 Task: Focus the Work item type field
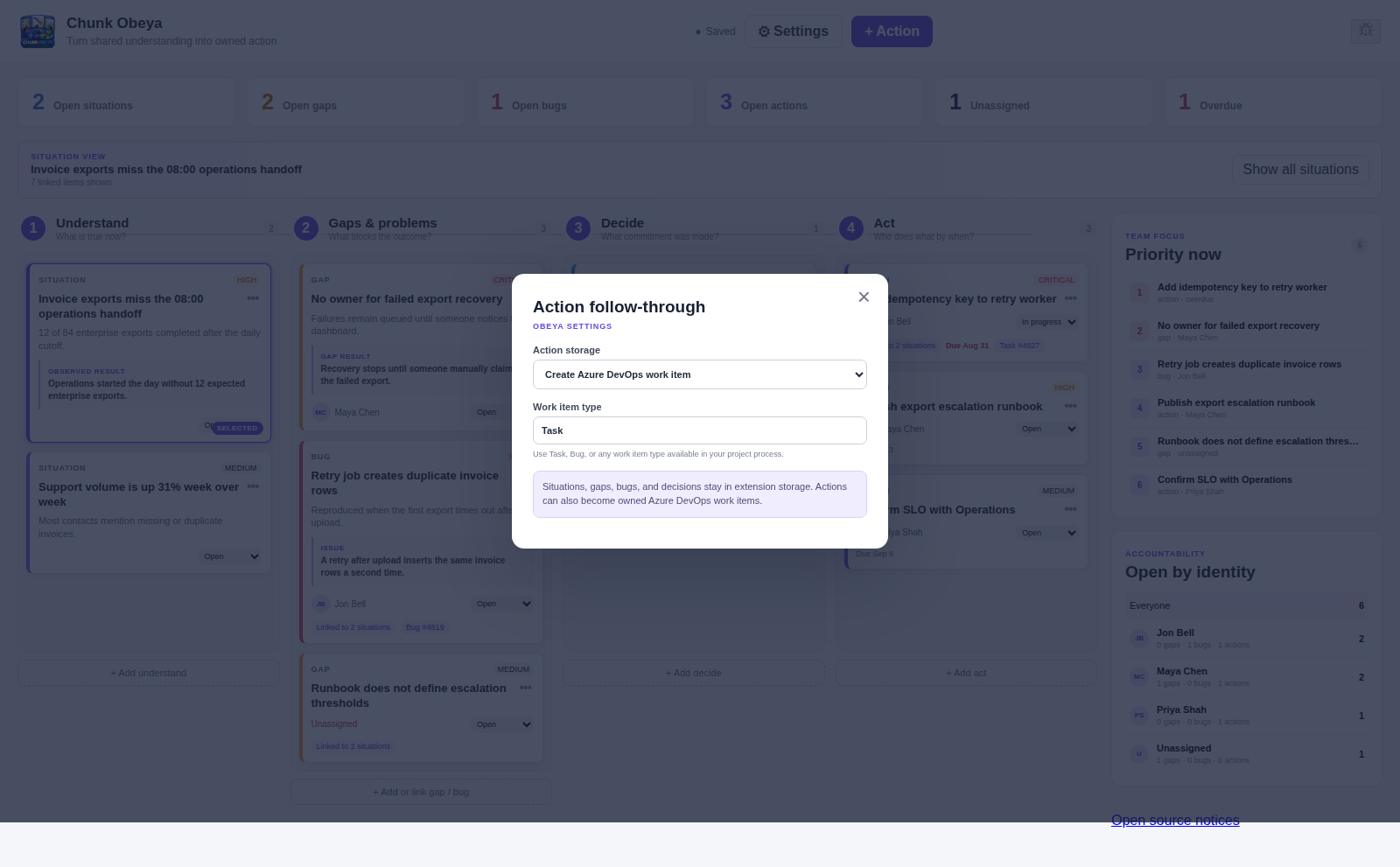pyautogui.click(x=700, y=430)
